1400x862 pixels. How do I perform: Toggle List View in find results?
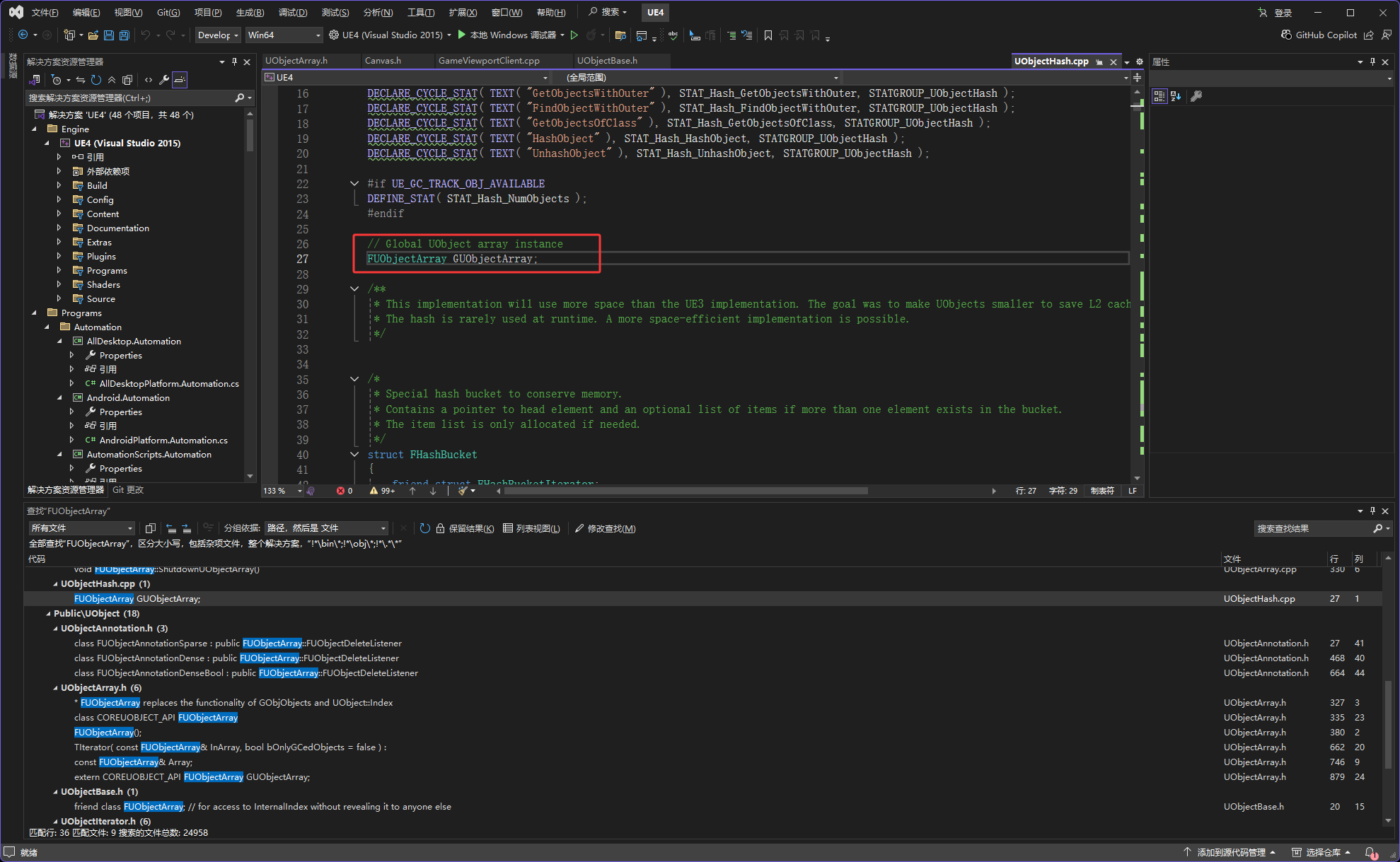[x=531, y=528]
